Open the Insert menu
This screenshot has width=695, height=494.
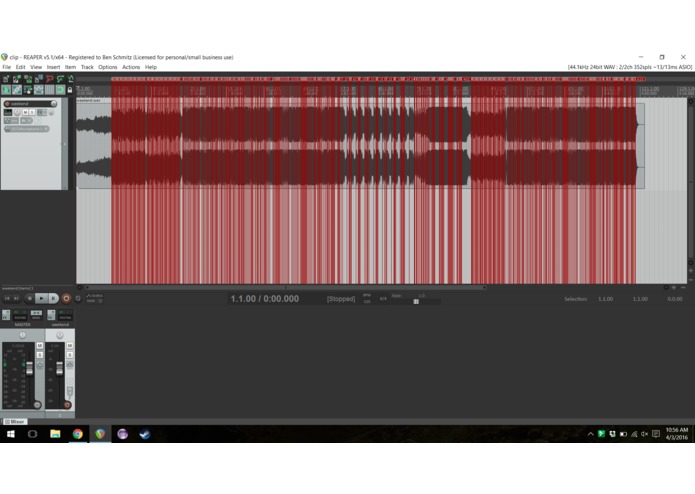click(x=53, y=67)
